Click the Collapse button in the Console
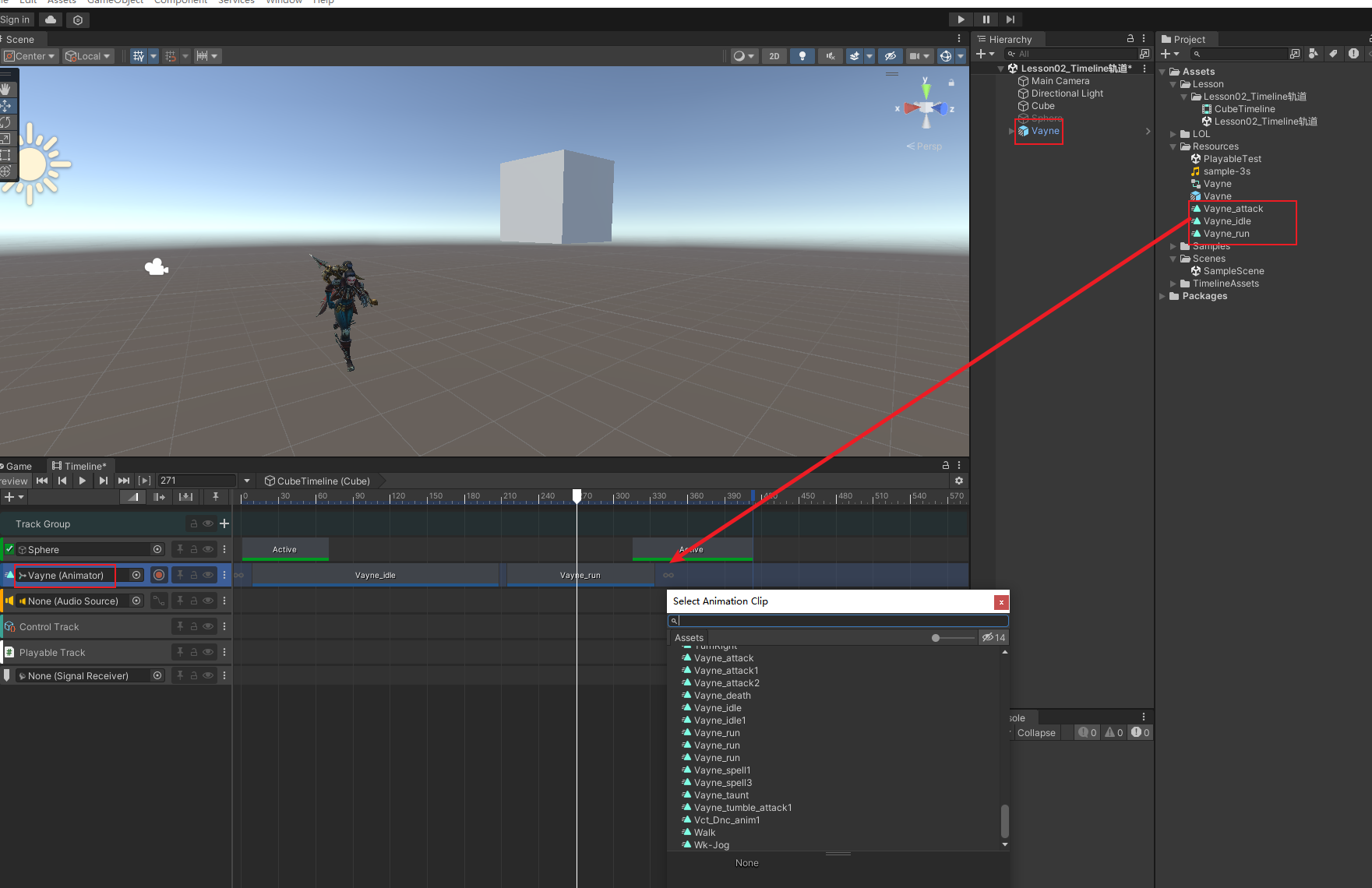The image size is (1372, 888). coord(1035,732)
